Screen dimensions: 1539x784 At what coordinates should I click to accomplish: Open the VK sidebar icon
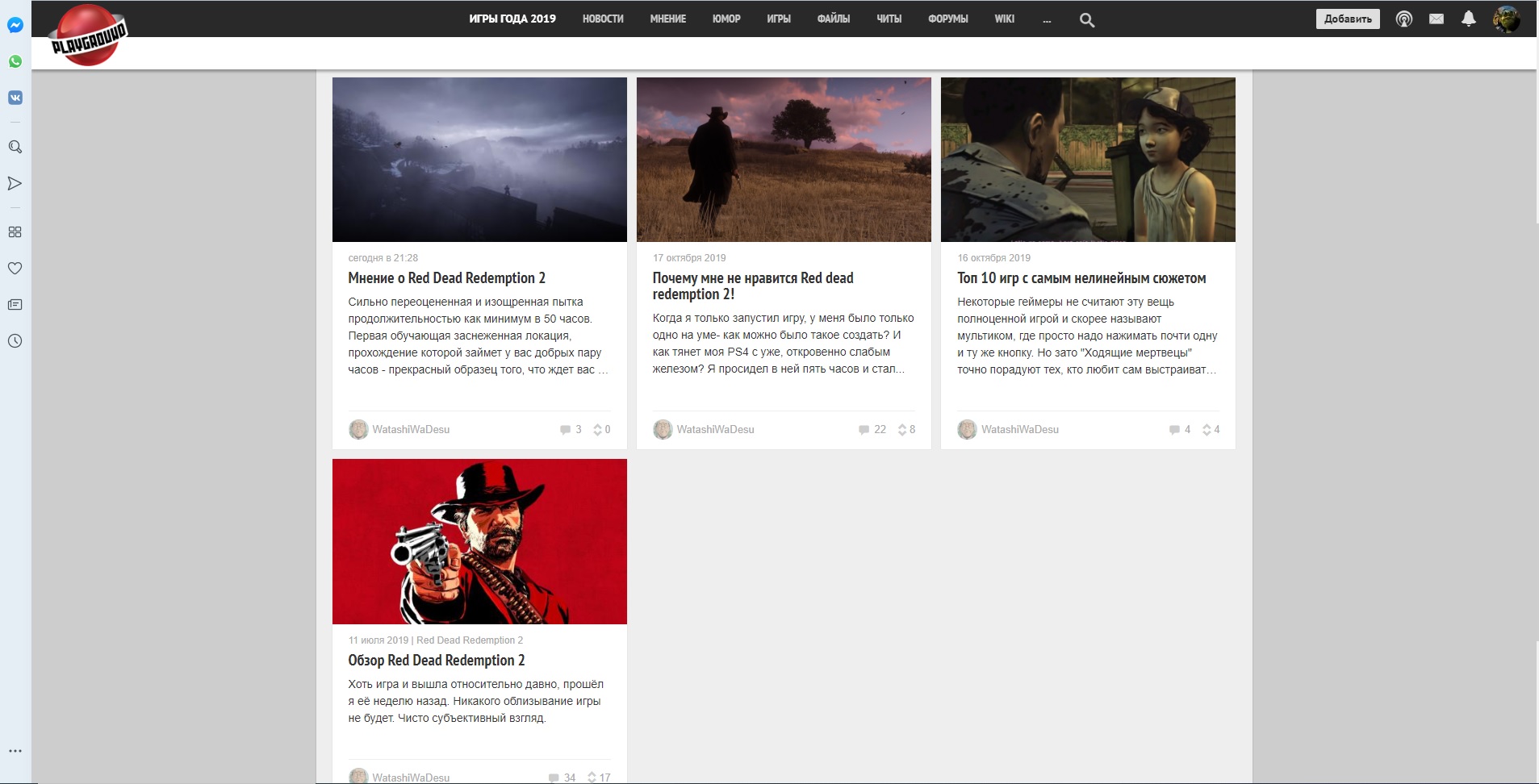point(15,98)
